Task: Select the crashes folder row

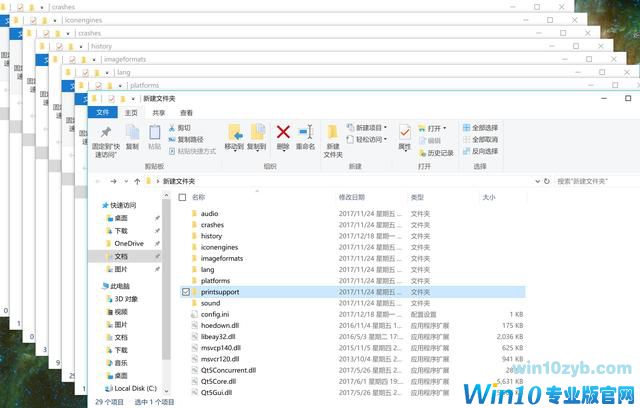Action: 352,225
